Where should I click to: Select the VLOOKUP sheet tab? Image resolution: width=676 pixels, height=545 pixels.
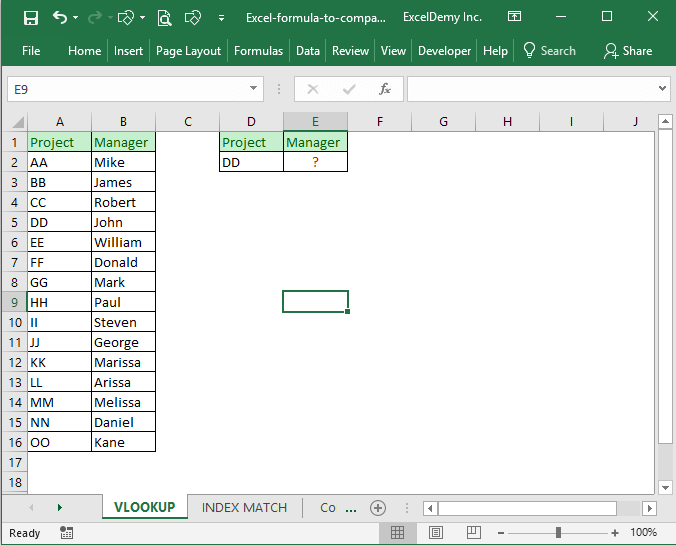144,507
